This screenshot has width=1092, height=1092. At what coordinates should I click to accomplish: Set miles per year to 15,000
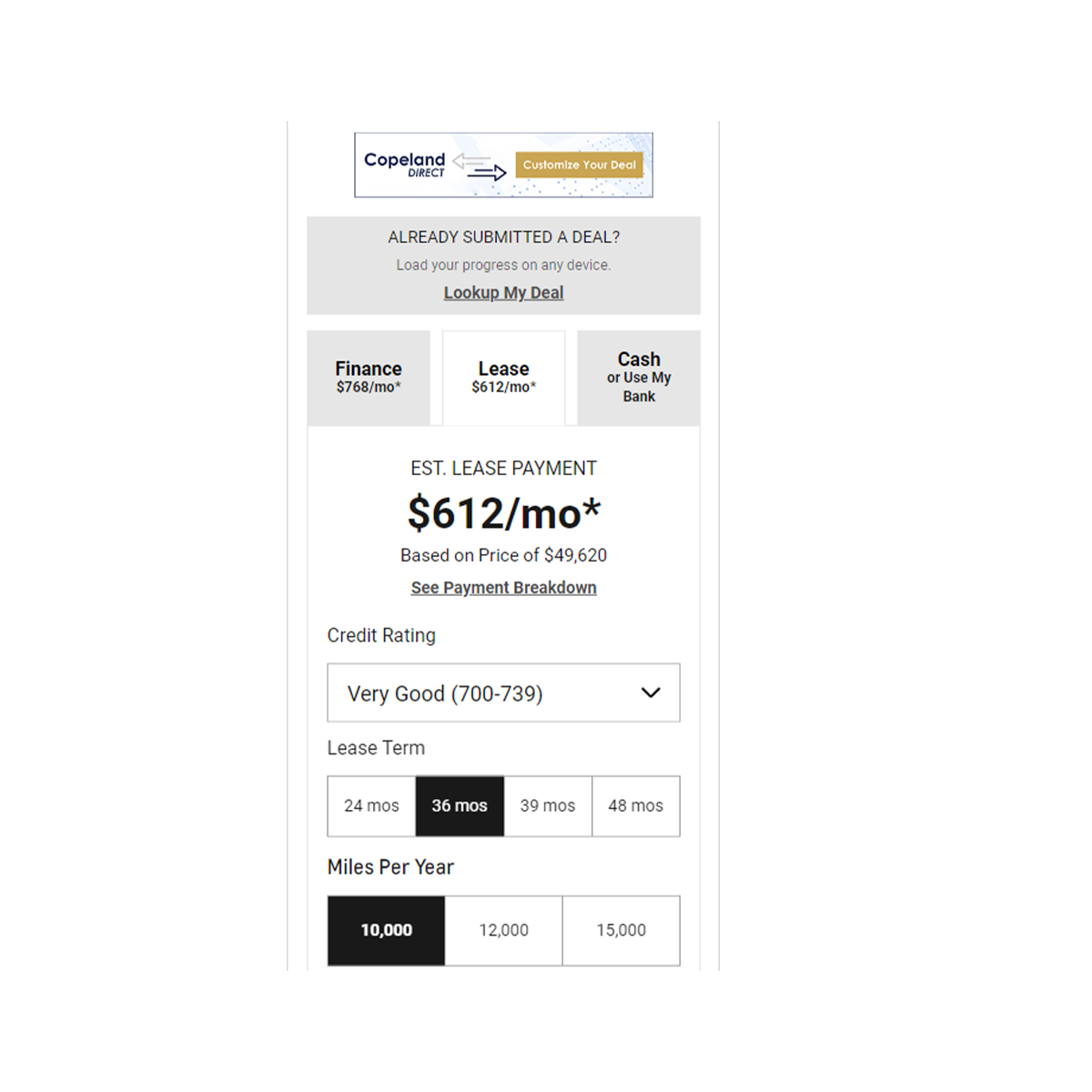(622, 930)
